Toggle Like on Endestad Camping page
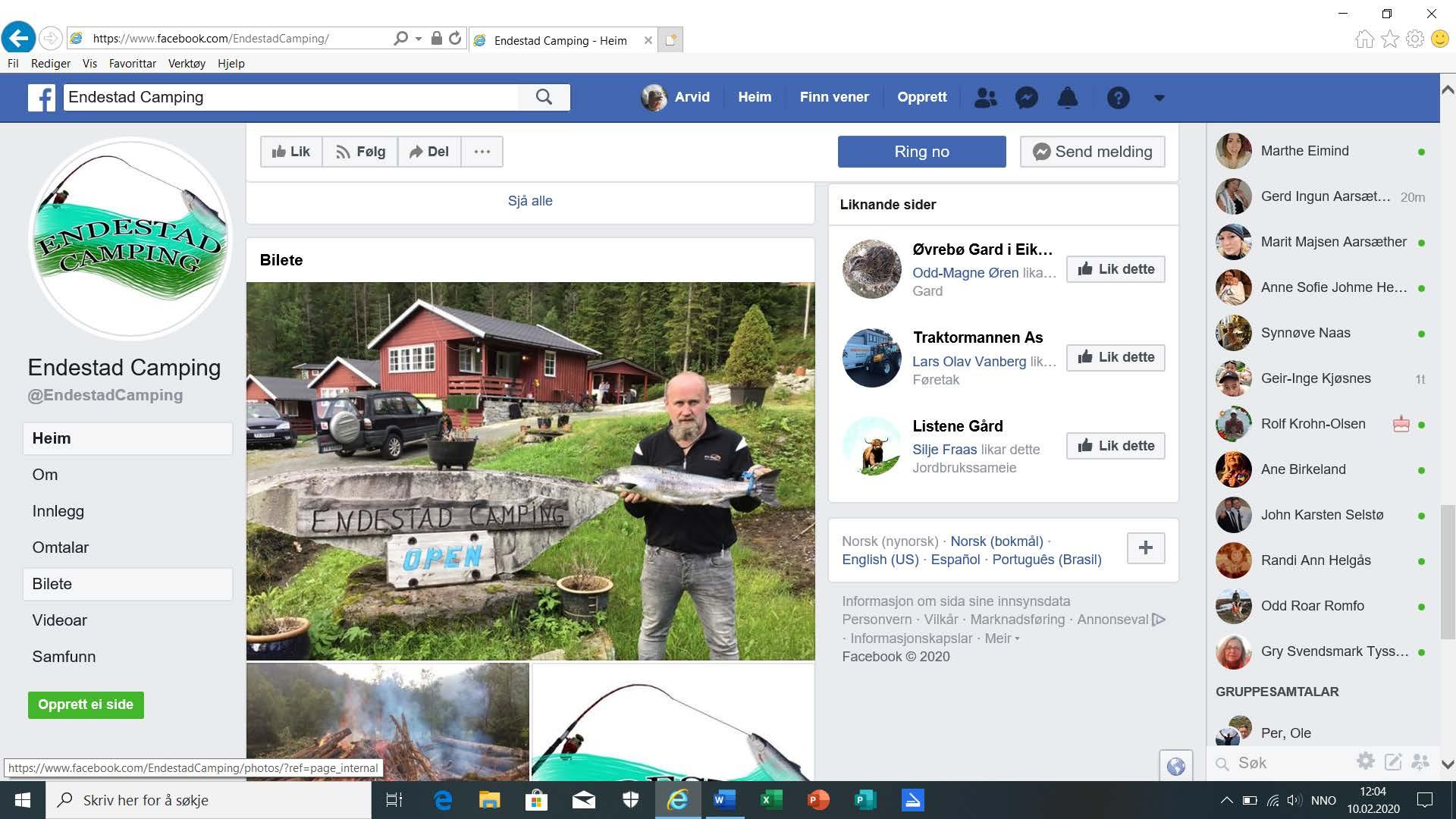The height and width of the screenshot is (819, 1456). pos(291,152)
